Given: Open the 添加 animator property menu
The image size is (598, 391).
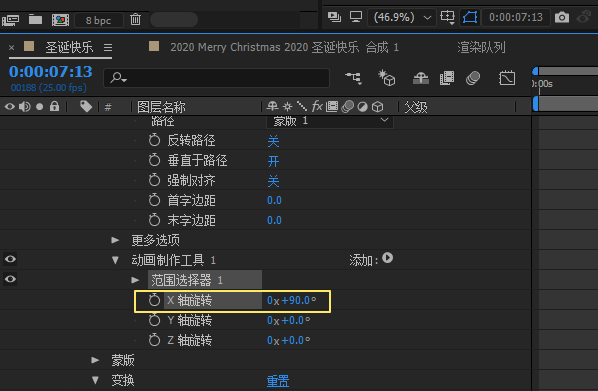Looking at the screenshot, I should (x=387, y=258).
